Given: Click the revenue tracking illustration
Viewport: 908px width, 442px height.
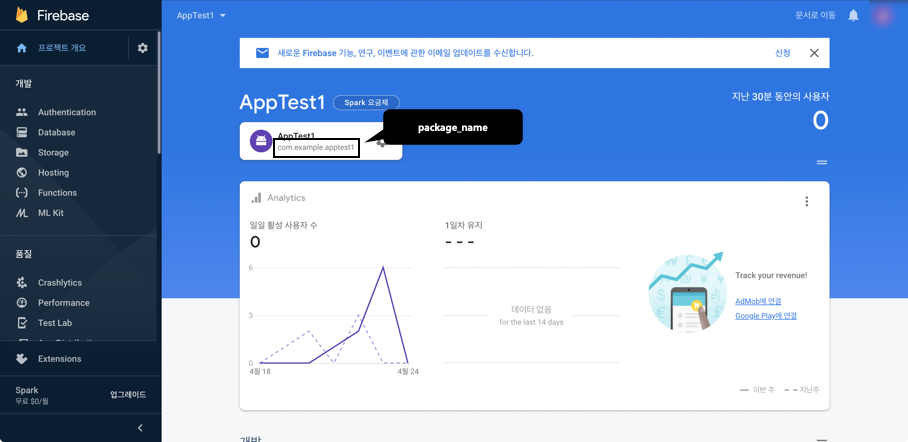Looking at the screenshot, I should pos(687,292).
